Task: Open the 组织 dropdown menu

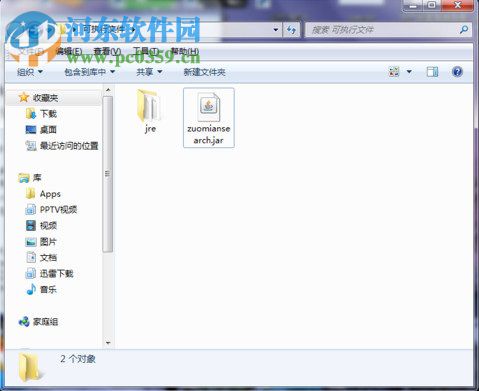Action: coord(30,72)
